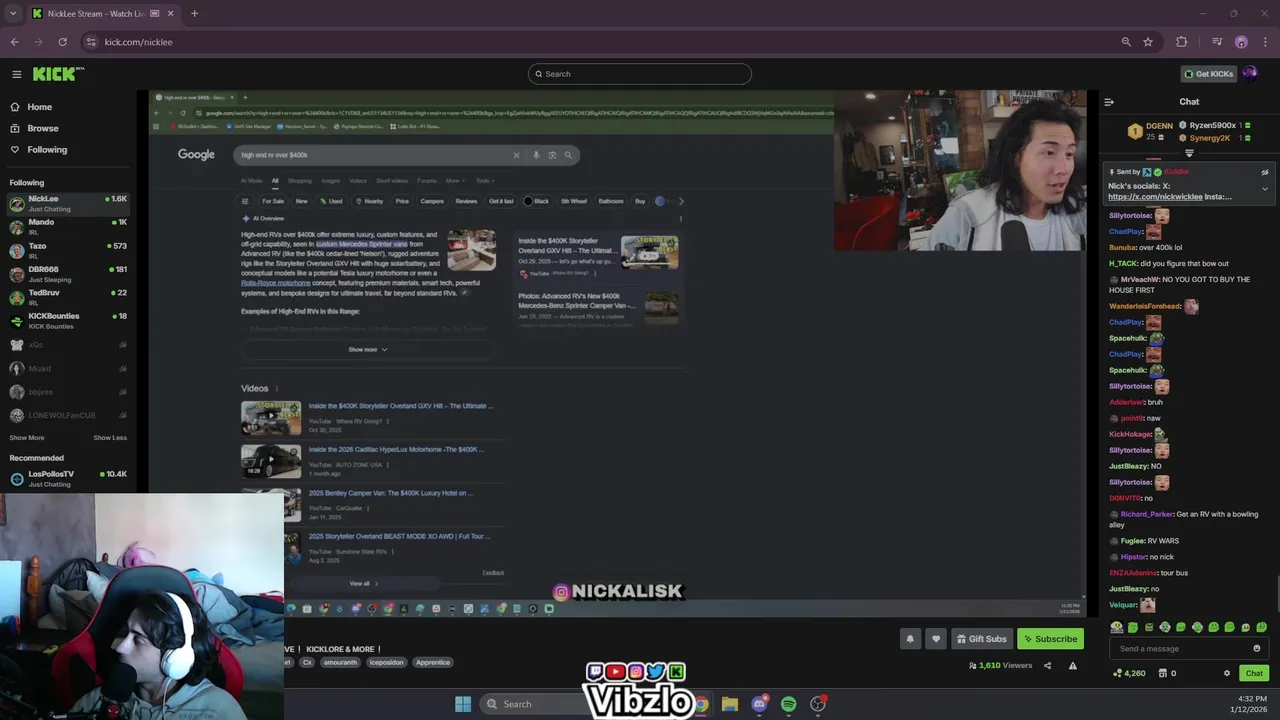
Task: Open browser zoom magnifier icon
Action: coord(1126,42)
